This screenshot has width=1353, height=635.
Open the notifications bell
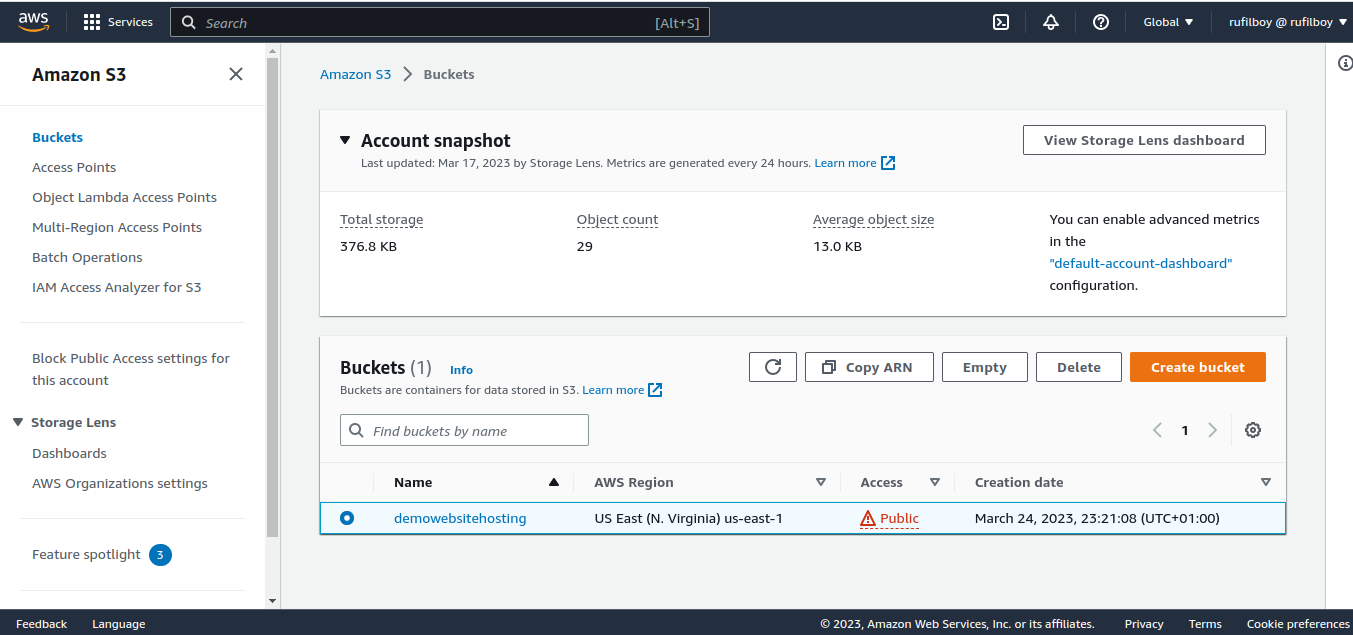pos(1051,22)
